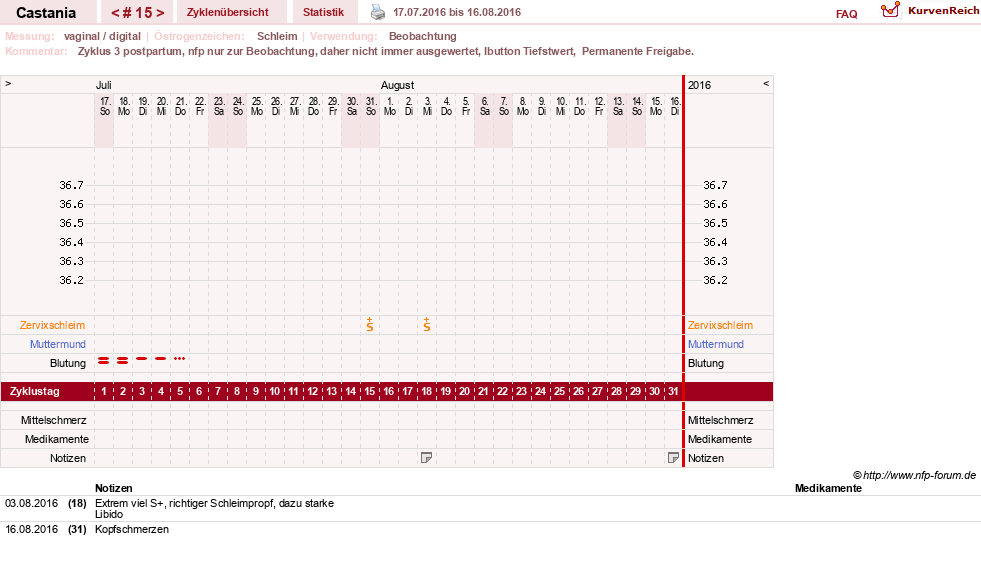This screenshot has height=561, width=981.
Task: Select cycle day 15 in the Zyklustag bar
Action: coord(370,391)
